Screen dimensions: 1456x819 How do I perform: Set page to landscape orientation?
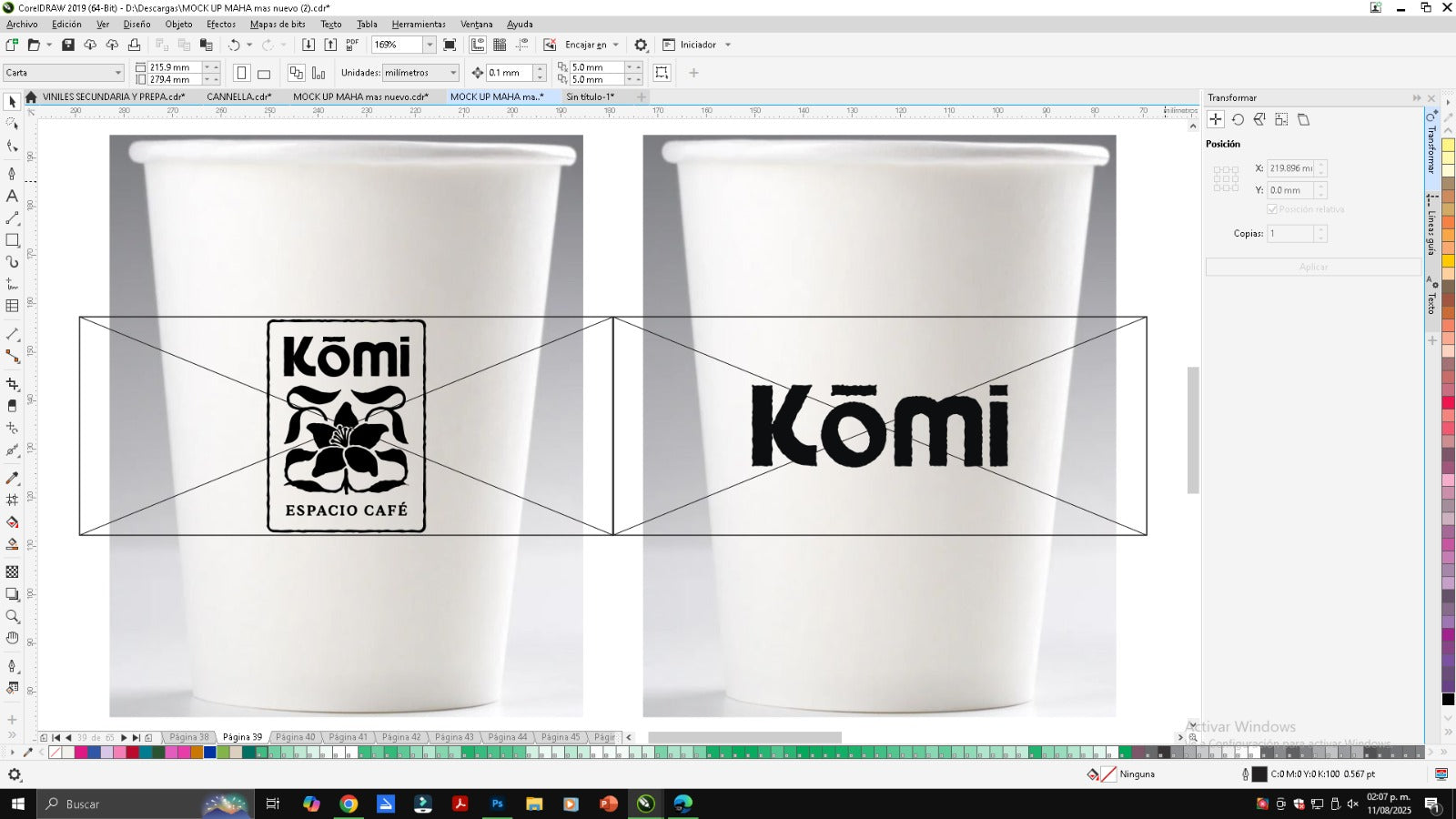pyautogui.click(x=264, y=73)
